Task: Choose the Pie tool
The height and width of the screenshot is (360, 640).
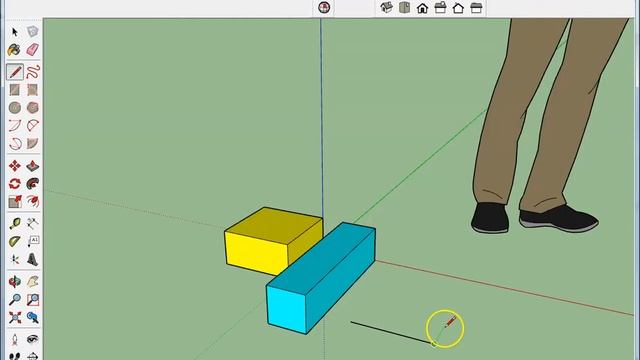Action: point(33,144)
